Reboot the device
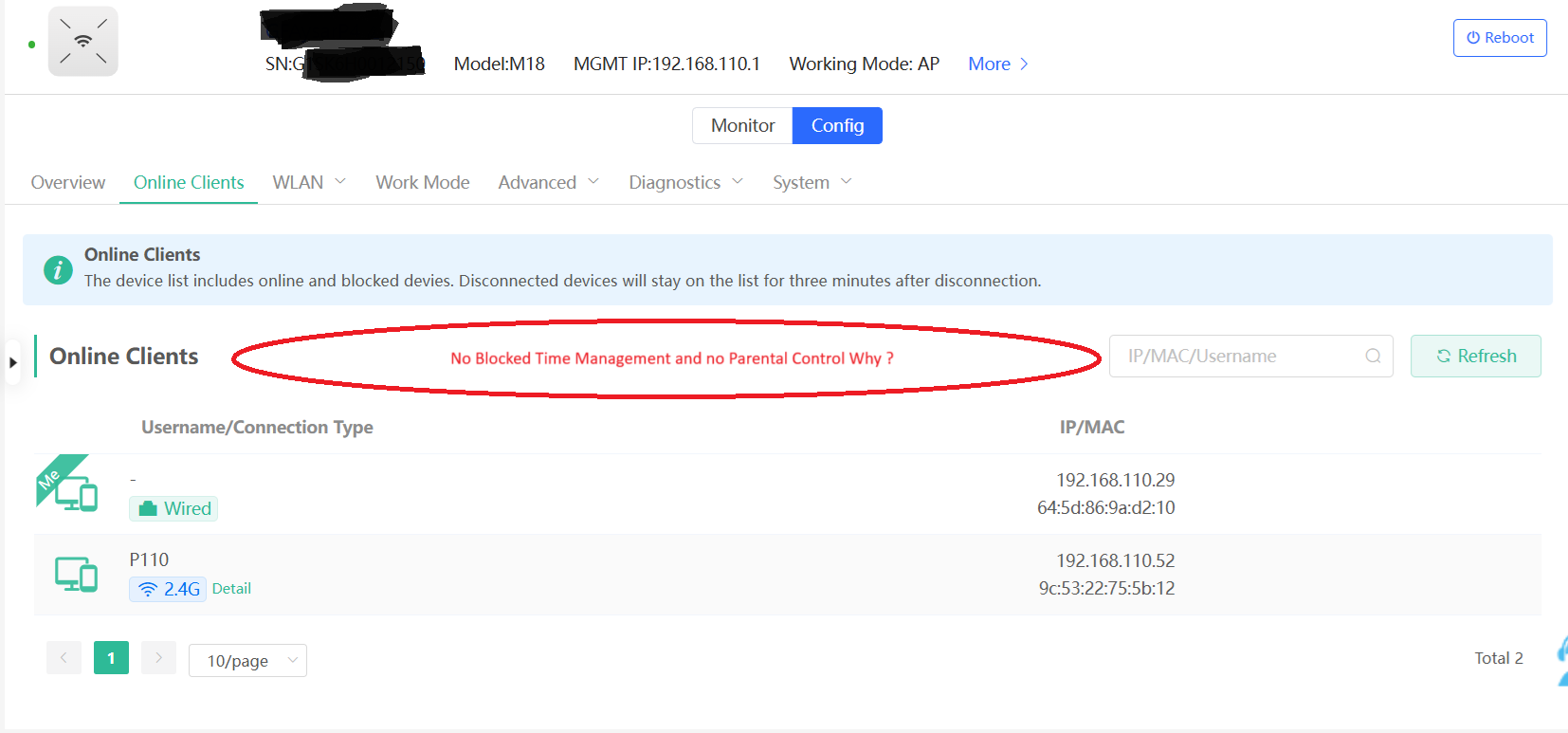1568x733 pixels. point(1500,38)
